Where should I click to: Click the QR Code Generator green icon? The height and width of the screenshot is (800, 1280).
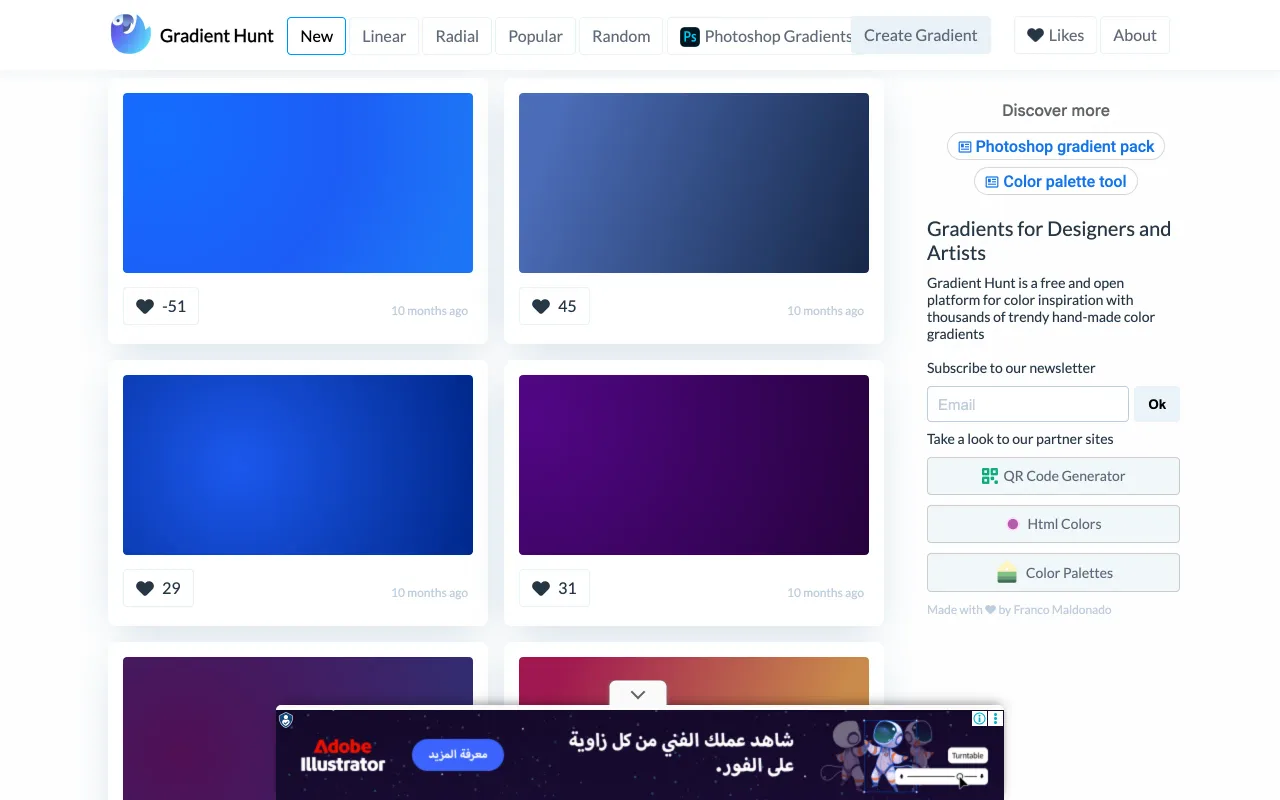coord(990,476)
